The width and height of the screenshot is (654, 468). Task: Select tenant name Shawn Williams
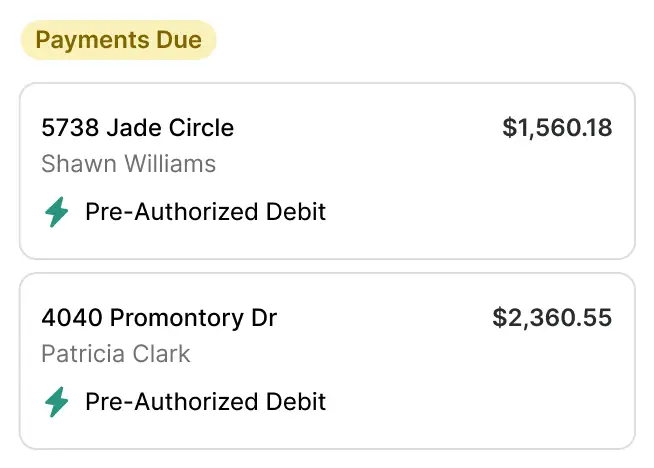point(129,163)
